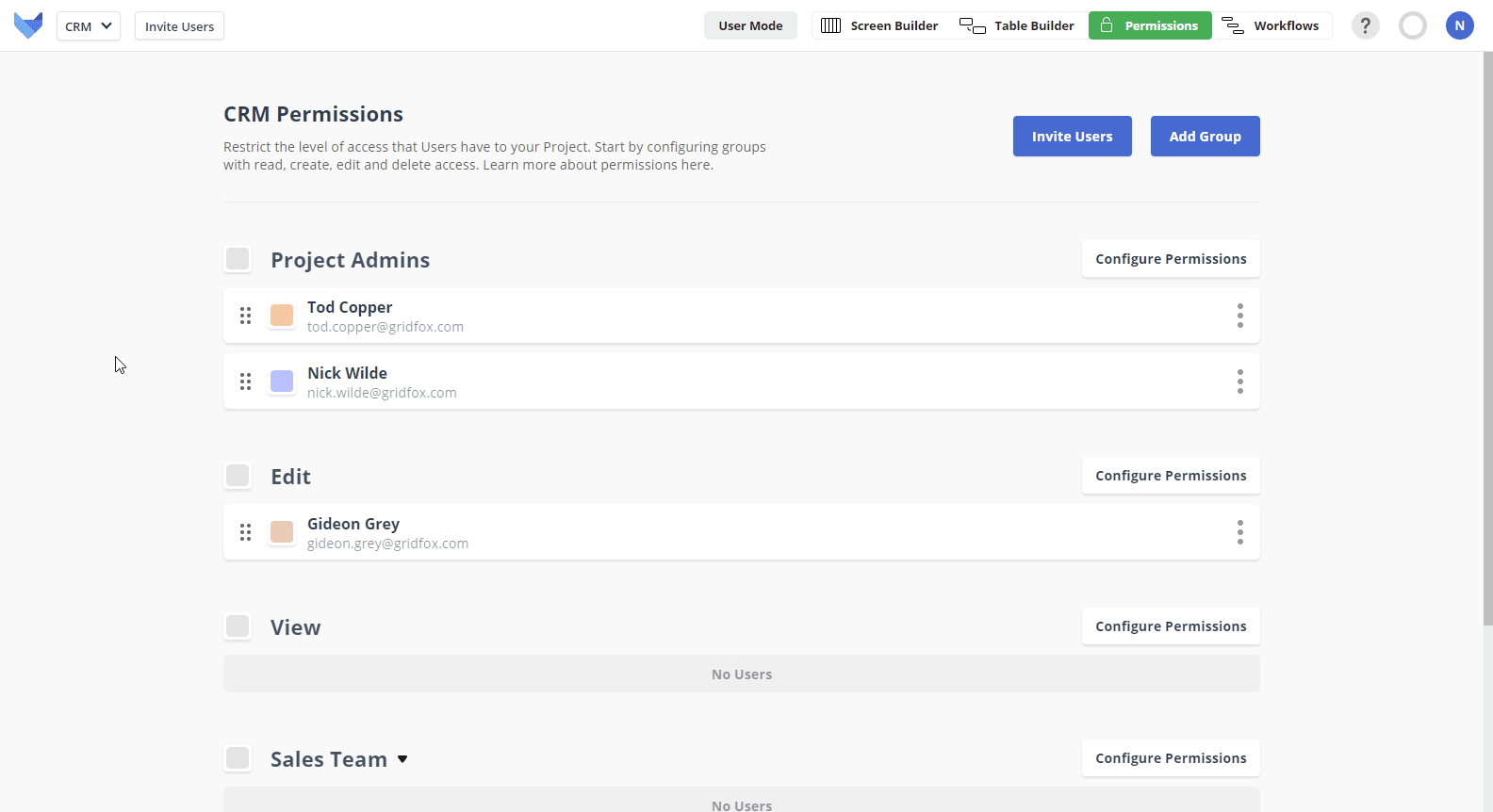This screenshot has width=1493, height=812.
Task: Open Tod Copper's three-dot options menu
Action: 1239,316
